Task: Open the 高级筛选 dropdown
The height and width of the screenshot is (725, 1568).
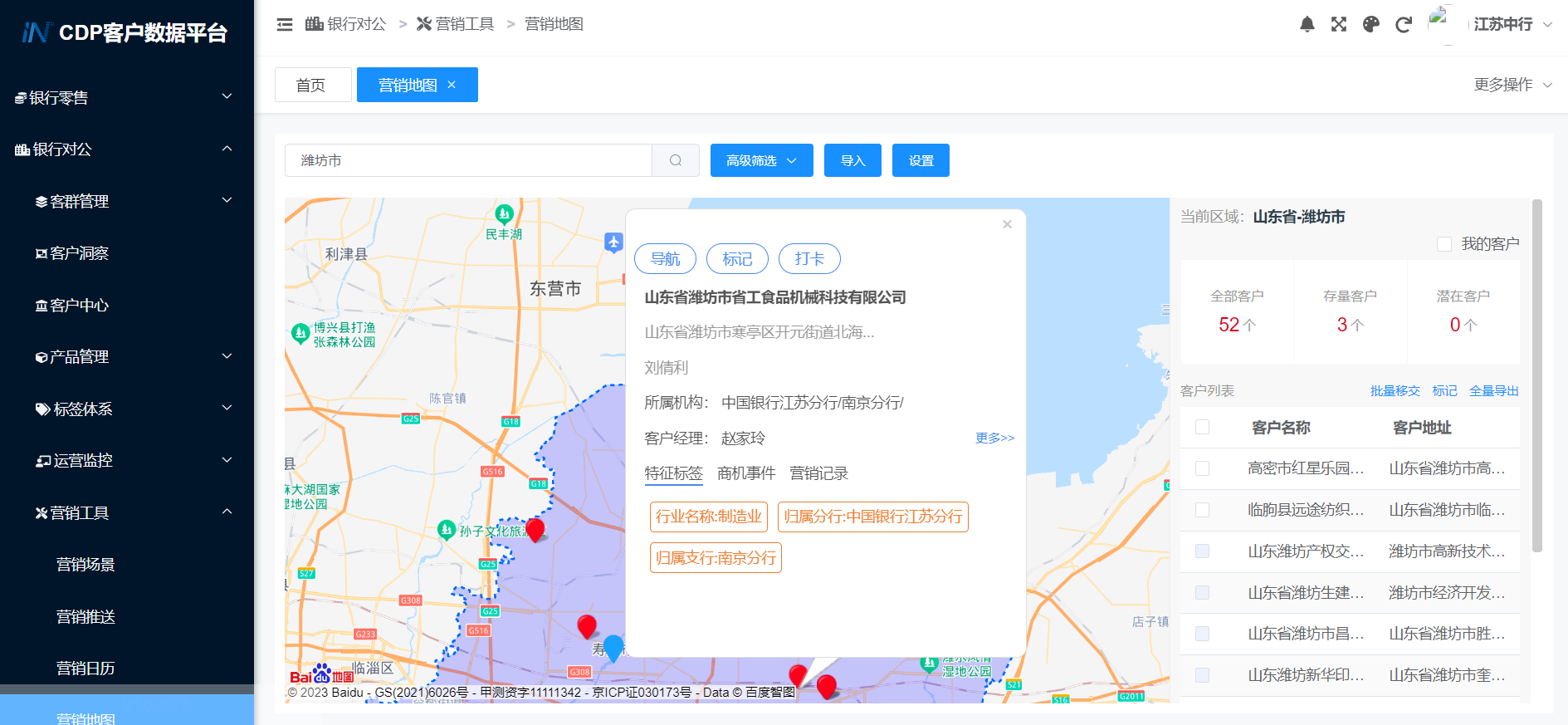Action: [761, 160]
